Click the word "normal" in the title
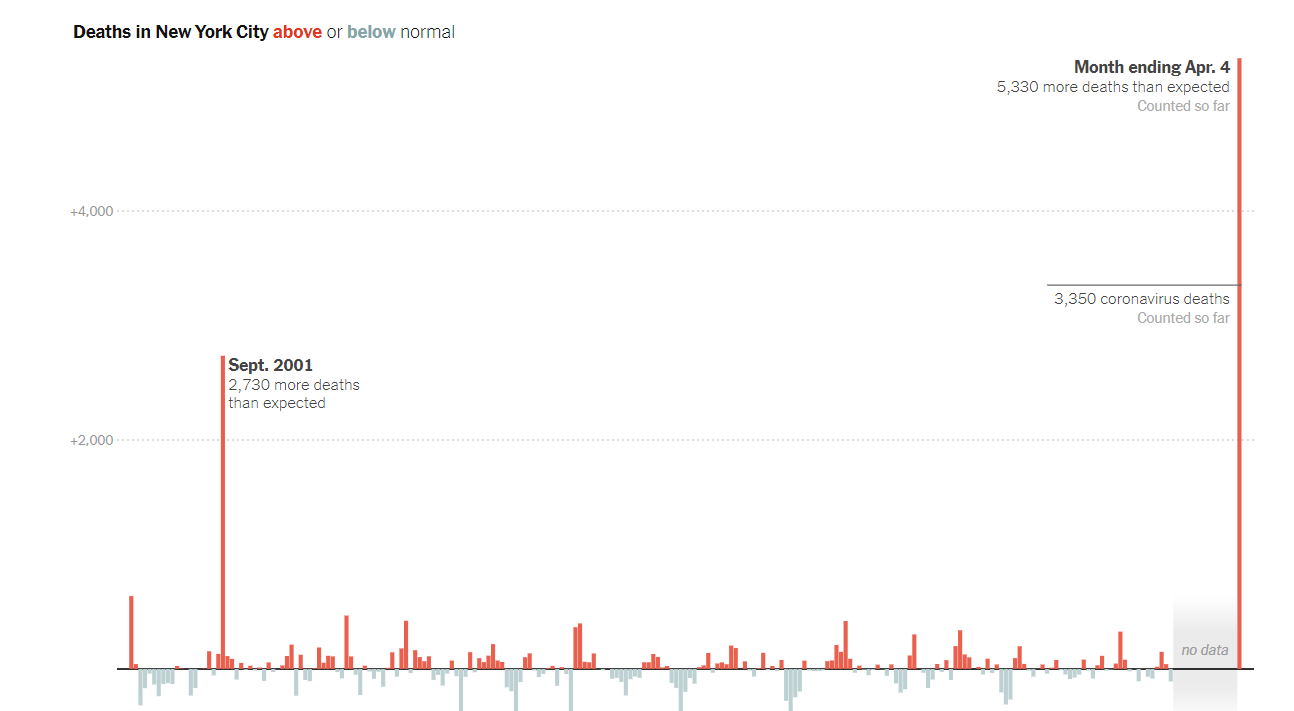Image resolution: width=1294 pixels, height=711 pixels. 427,32
